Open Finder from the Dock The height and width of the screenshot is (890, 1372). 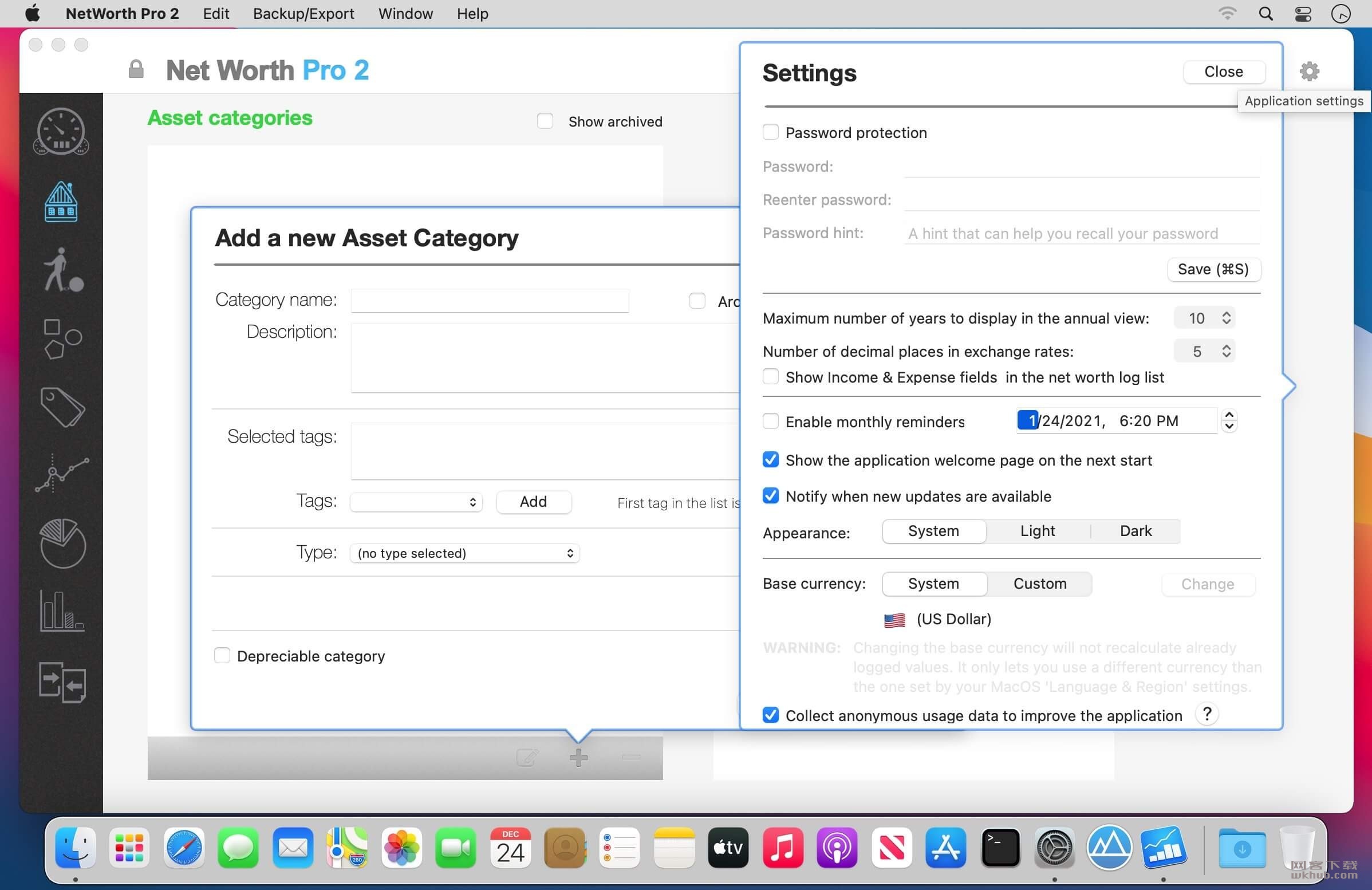[x=76, y=848]
